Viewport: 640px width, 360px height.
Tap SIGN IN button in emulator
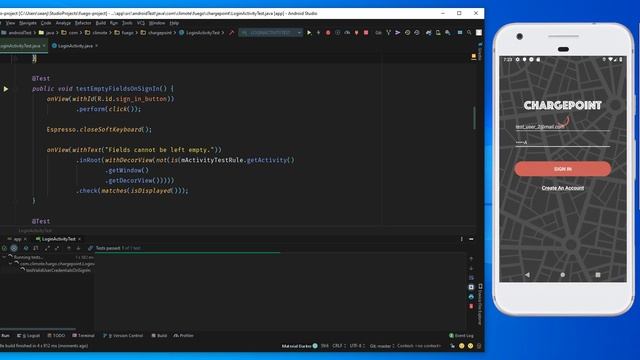click(562, 169)
